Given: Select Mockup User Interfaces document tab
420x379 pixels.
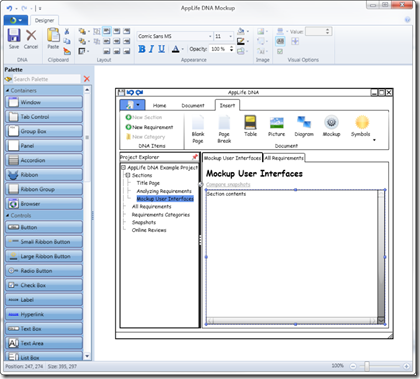Looking at the screenshot, I should click(x=232, y=158).
